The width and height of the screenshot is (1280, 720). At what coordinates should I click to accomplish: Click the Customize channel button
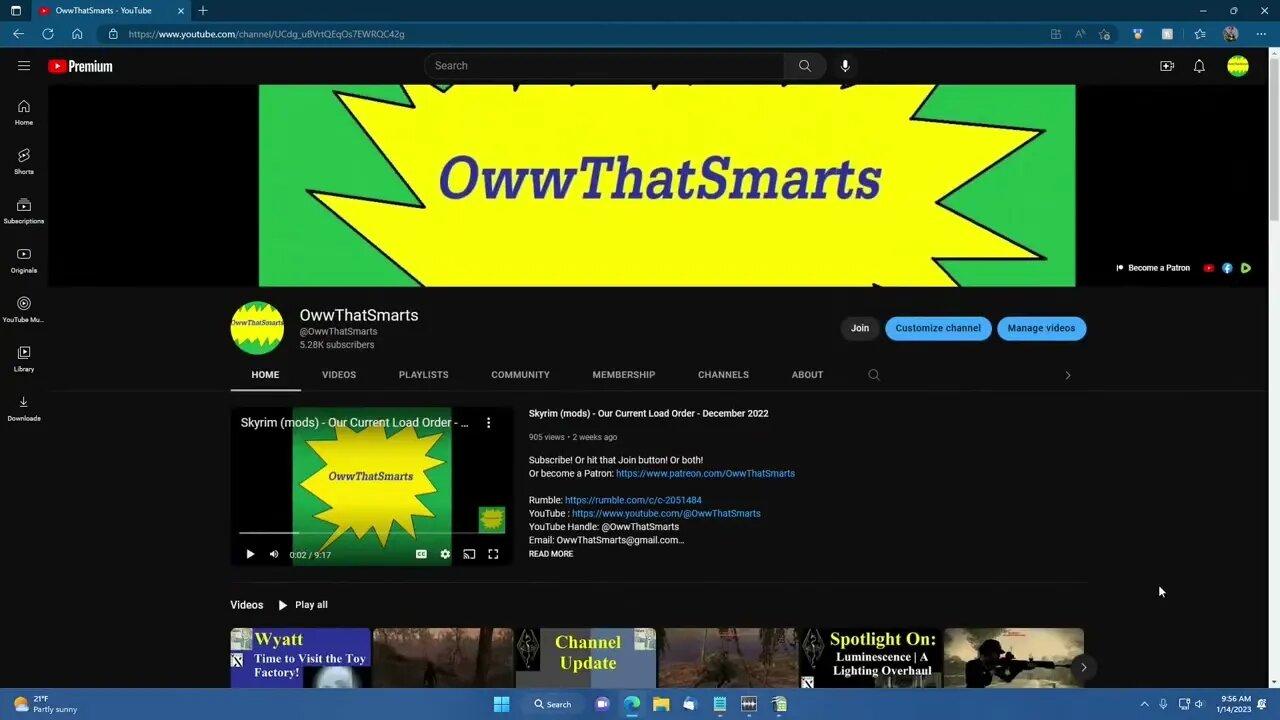point(938,328)
